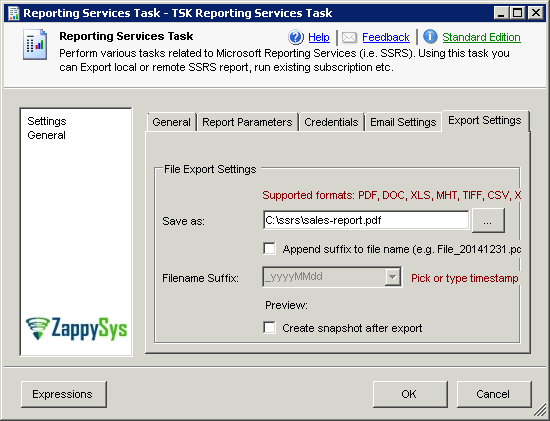Click the 'Save as:' label
Image resolution: width=550 pixels, height=421 pixels.
[183, 221]
